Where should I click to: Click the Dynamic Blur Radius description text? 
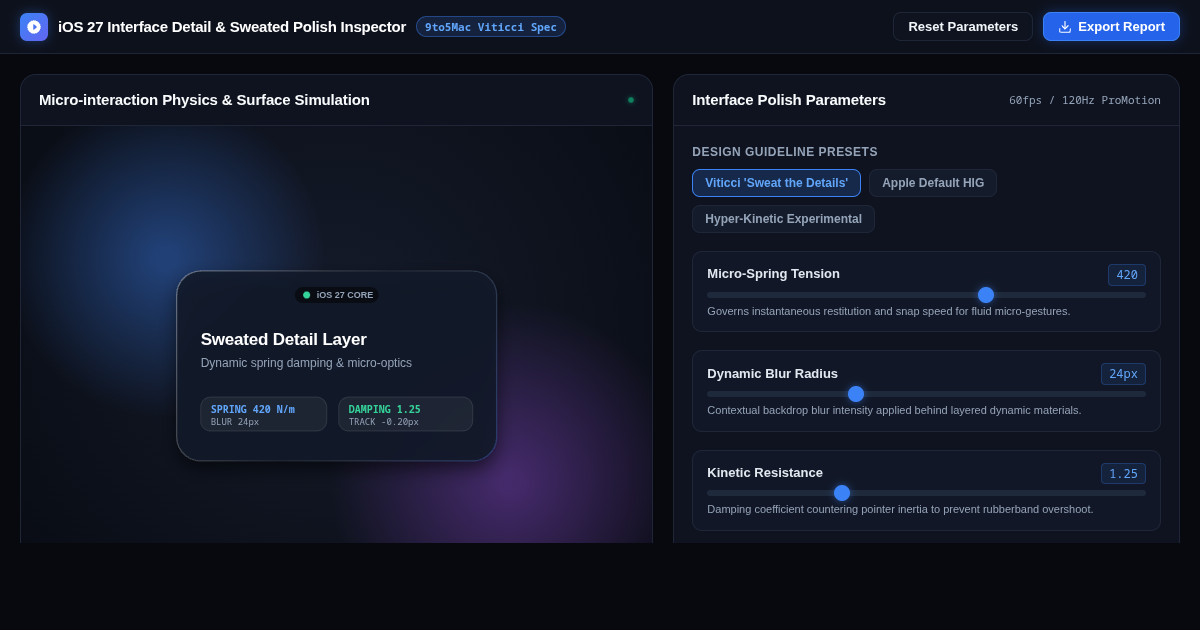tap(894, 410)
